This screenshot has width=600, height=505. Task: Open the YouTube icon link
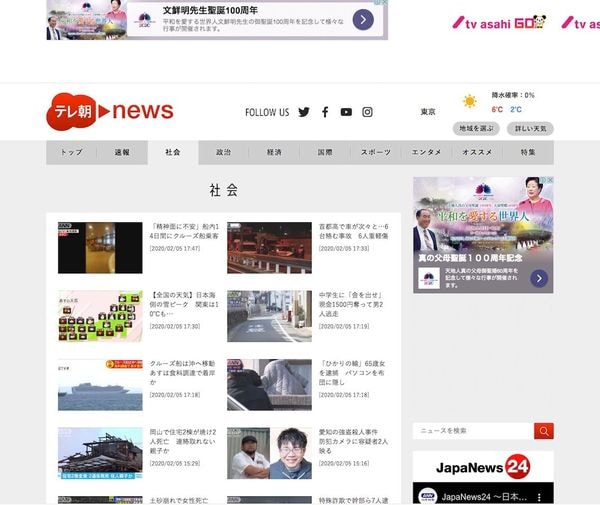[x=346, y=112]
